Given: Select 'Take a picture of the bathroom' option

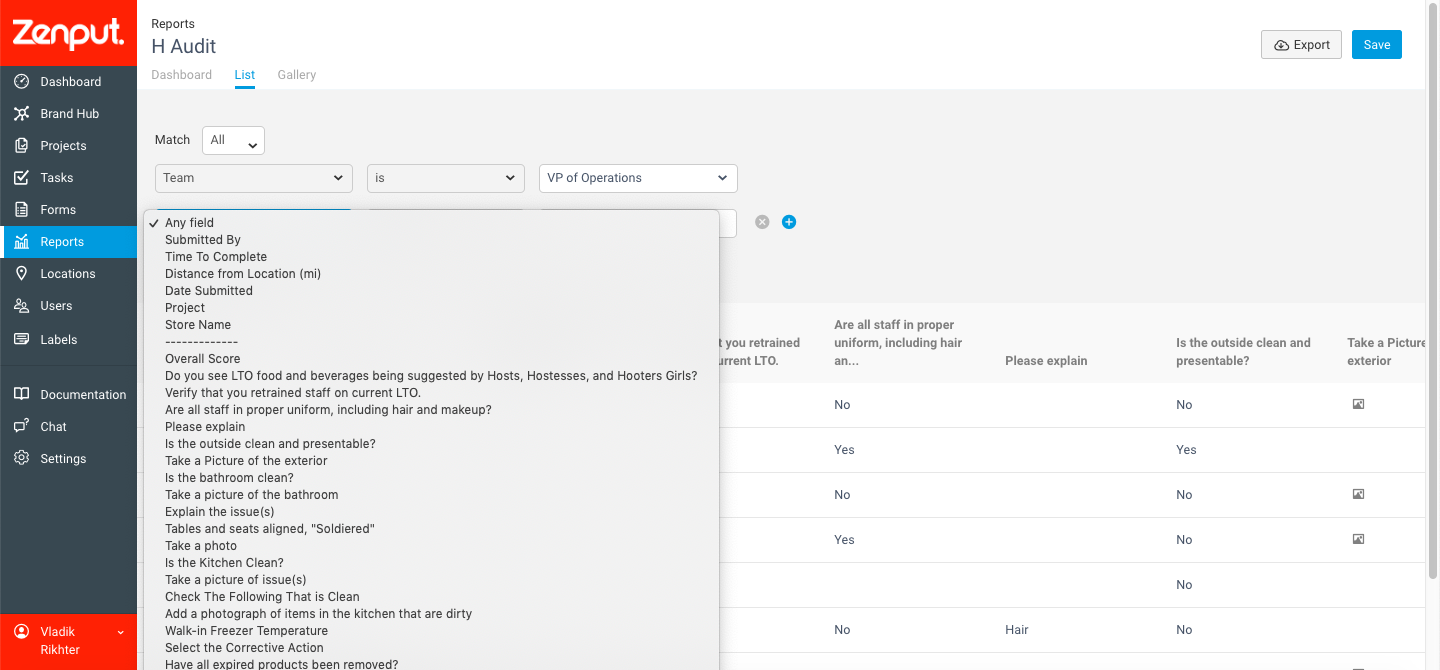Looking at the screenshot, I should tap(431, 495).
